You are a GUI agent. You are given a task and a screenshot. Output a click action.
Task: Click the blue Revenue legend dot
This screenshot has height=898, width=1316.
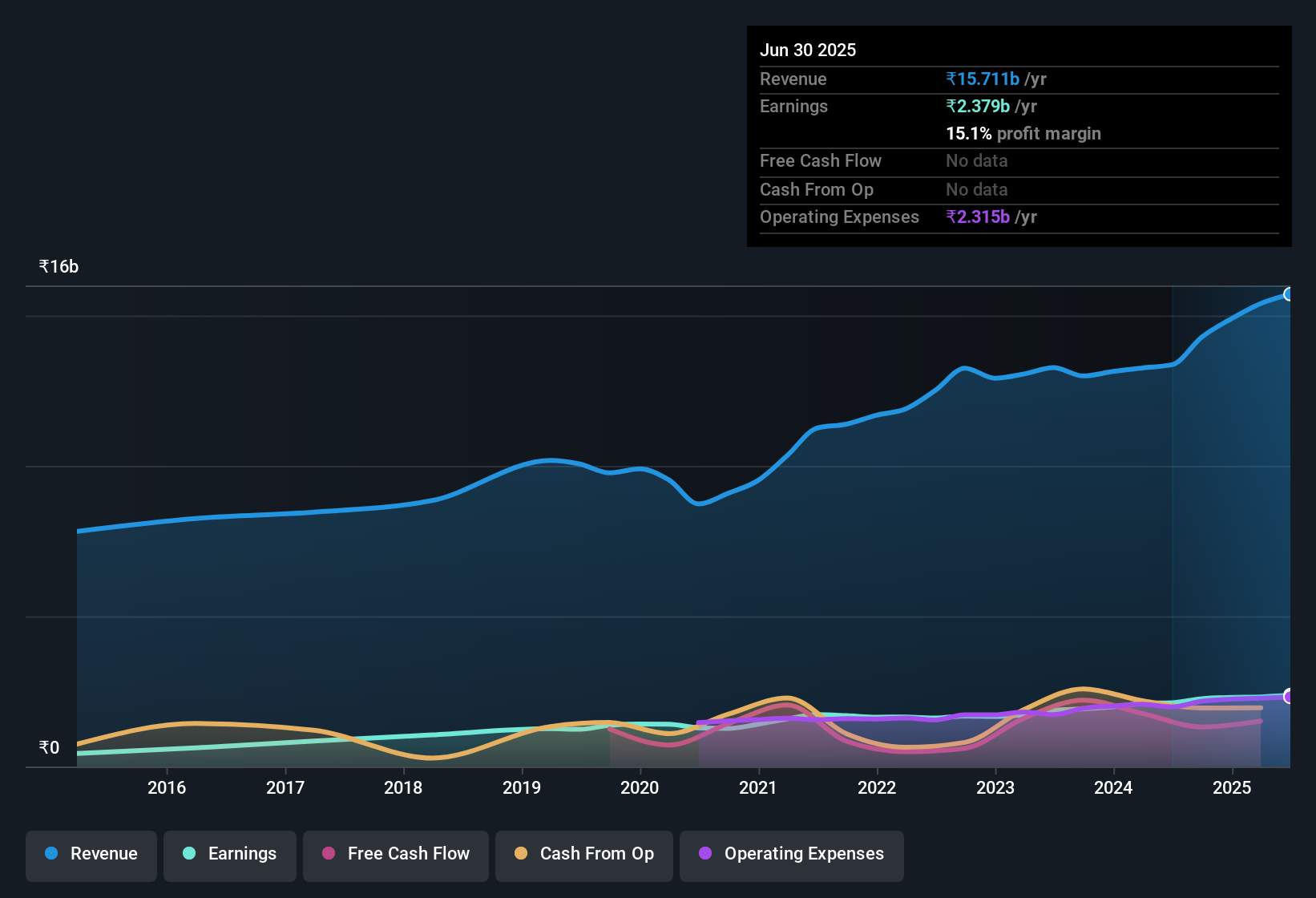[x=51, y=854]
